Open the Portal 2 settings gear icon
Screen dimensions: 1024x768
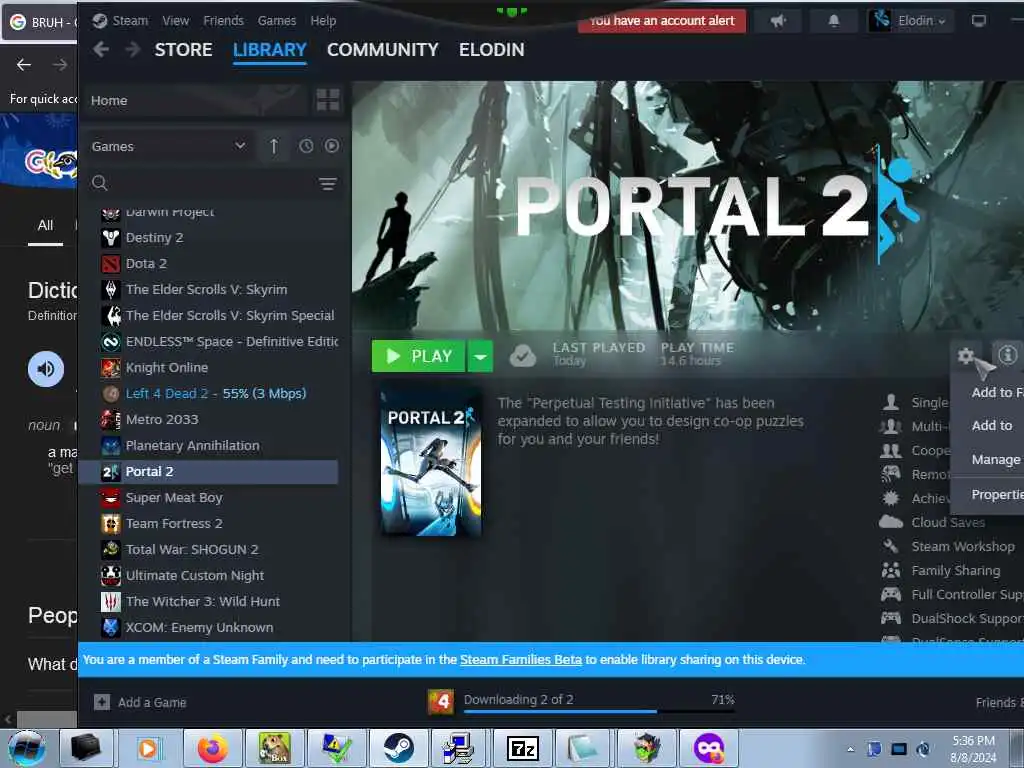coord(965,356)
